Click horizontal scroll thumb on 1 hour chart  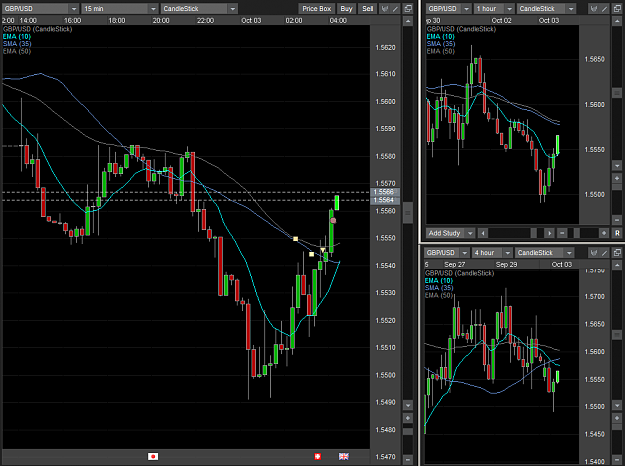click(534, 233)
